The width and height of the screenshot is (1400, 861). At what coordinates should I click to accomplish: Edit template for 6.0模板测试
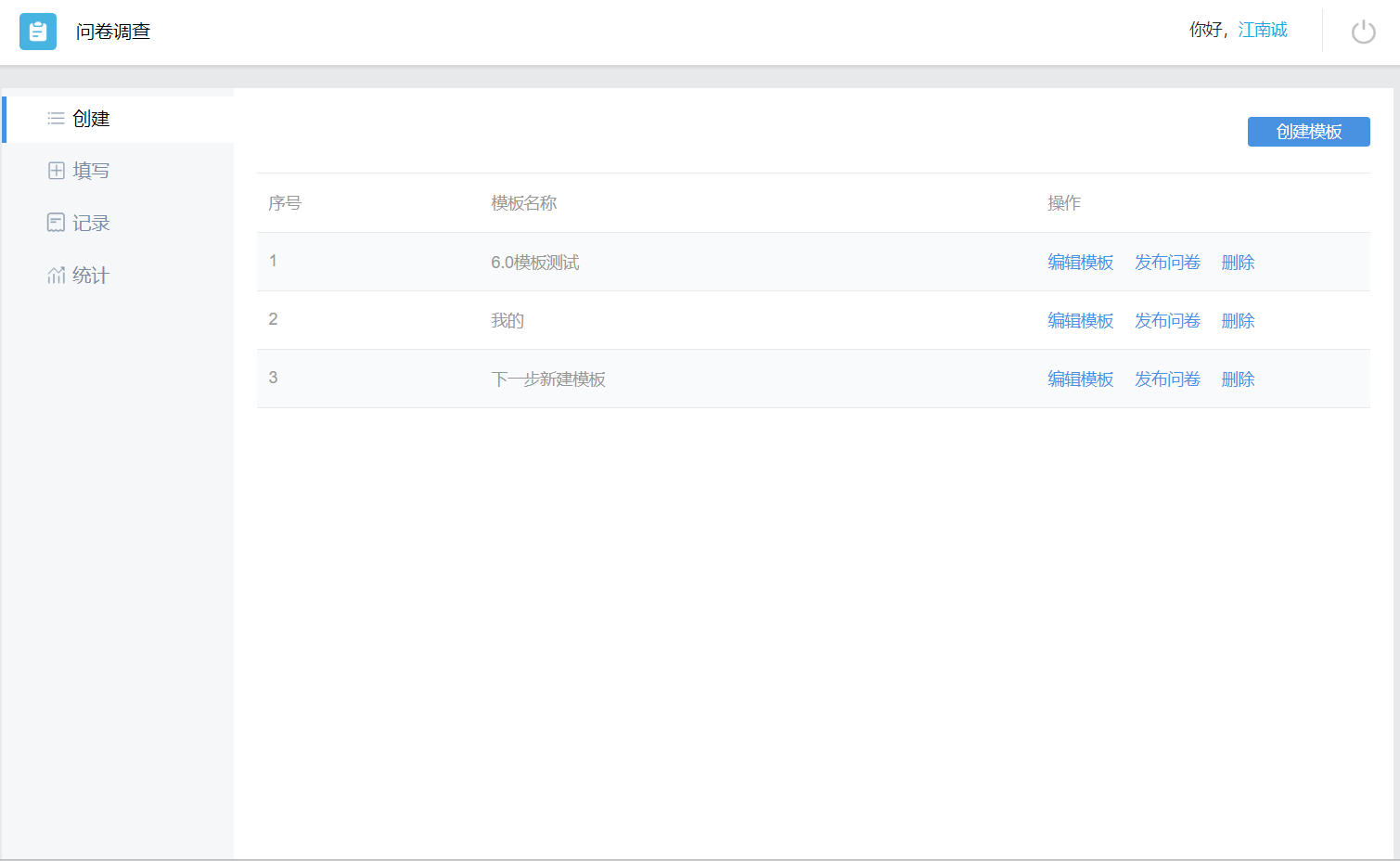(1080, 263)
